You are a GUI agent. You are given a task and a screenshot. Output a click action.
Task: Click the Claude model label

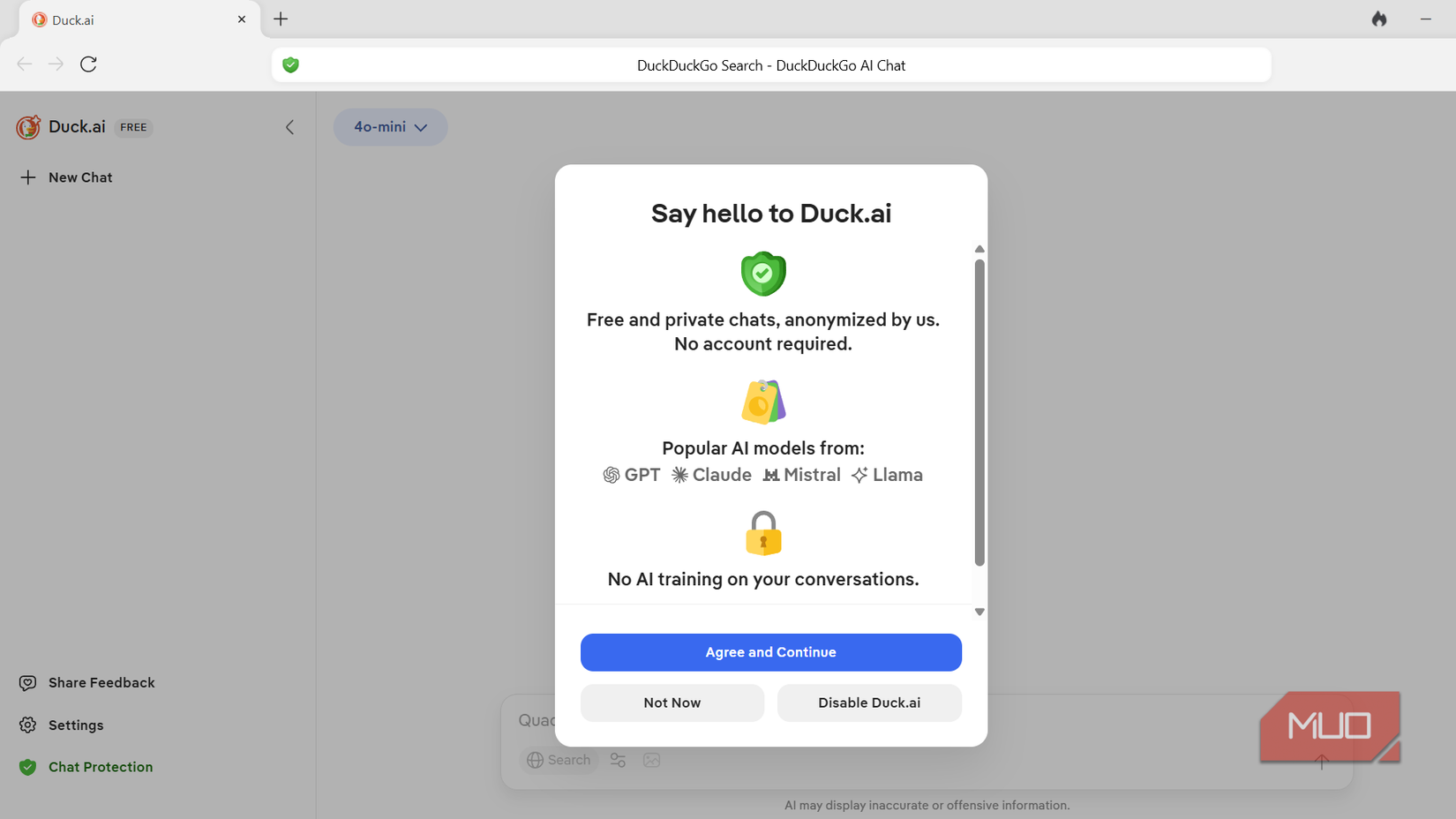click(x=711, y=475)
